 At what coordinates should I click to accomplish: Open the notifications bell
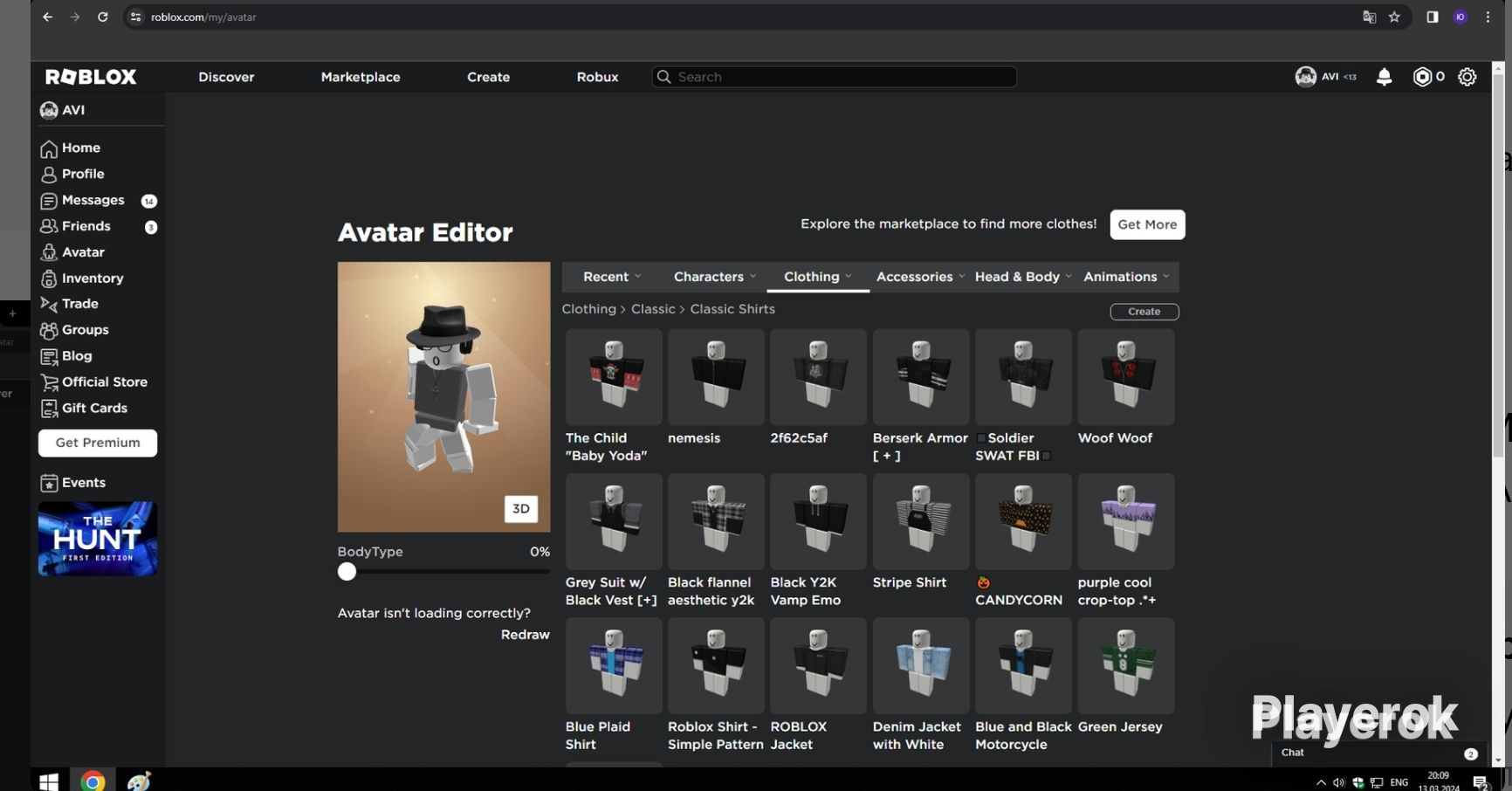pos(1384,77)
